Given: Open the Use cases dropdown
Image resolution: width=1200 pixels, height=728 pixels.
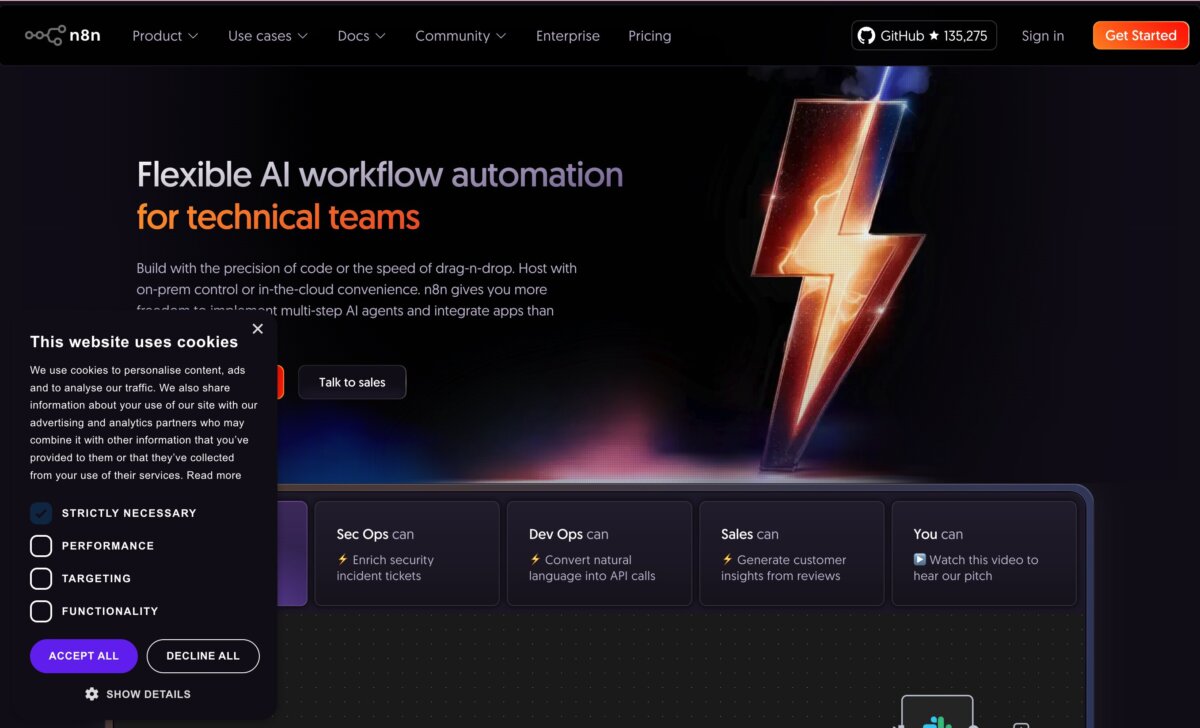Looking at the screenshot, I should [x=267, y=36].
